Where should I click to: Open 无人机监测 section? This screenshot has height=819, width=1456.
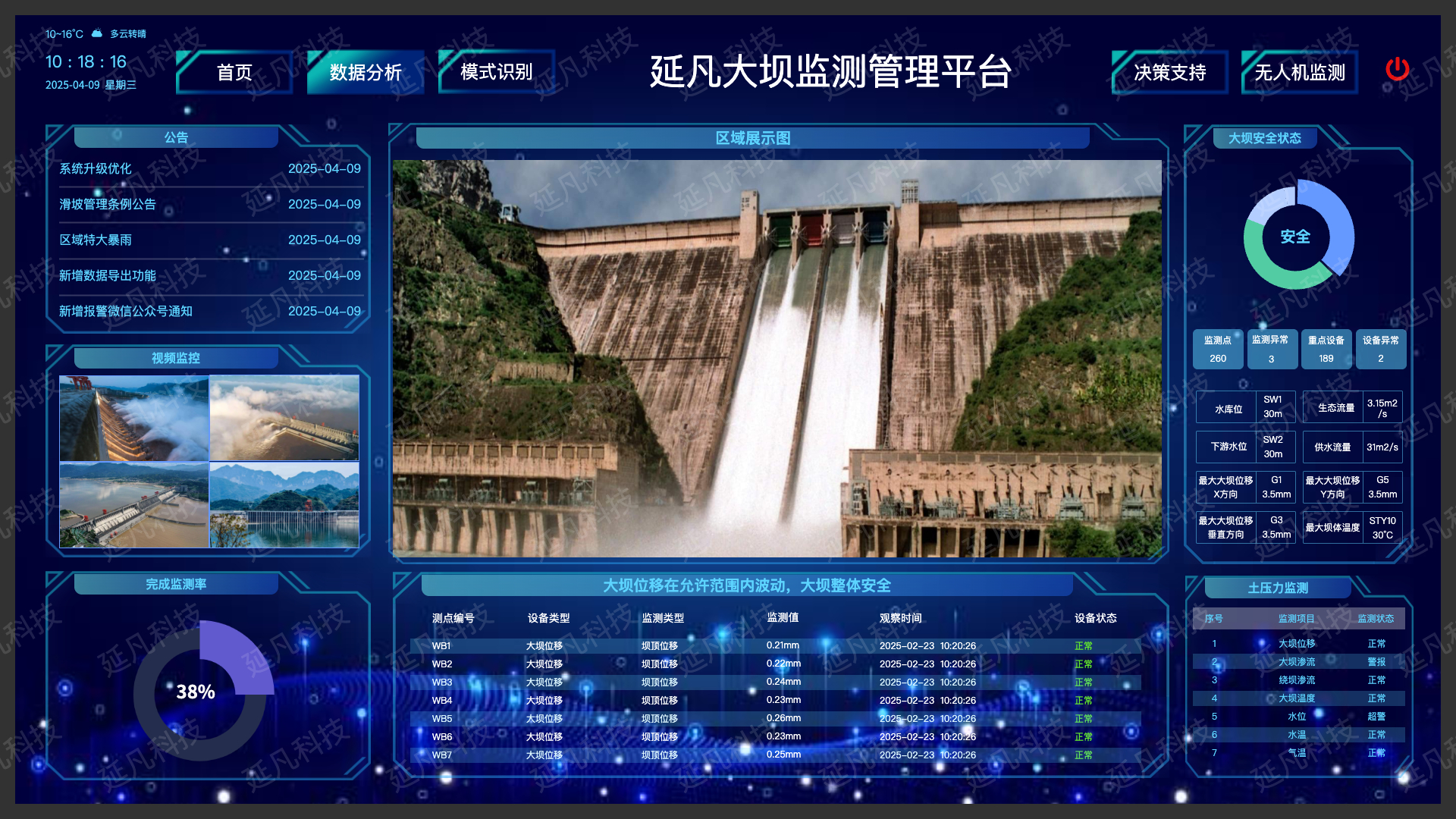coord(1299,72)
